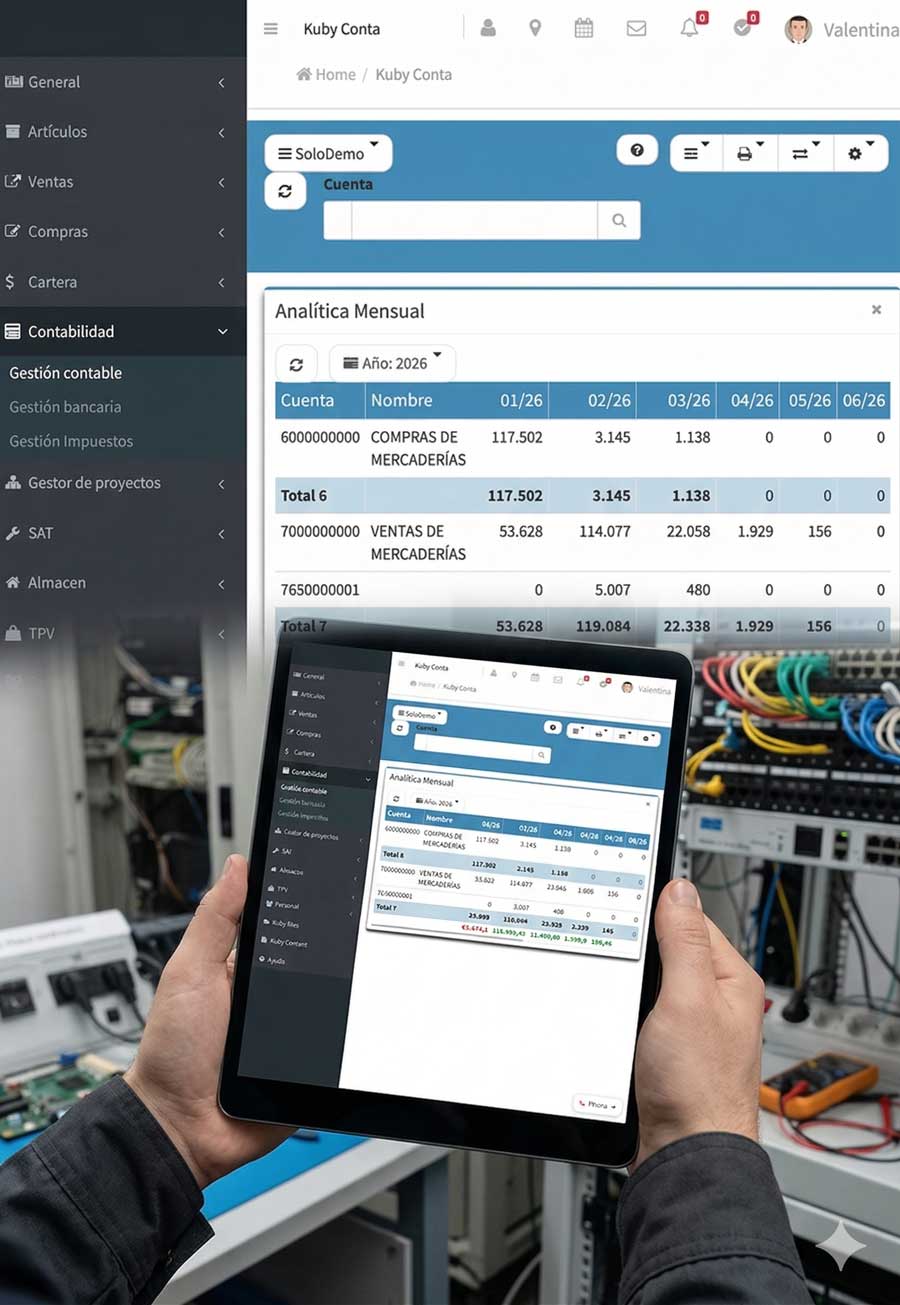Click the checkmark badge tasks icon in main header
The height and width of the screenshot is (1305, 900).
742,28
